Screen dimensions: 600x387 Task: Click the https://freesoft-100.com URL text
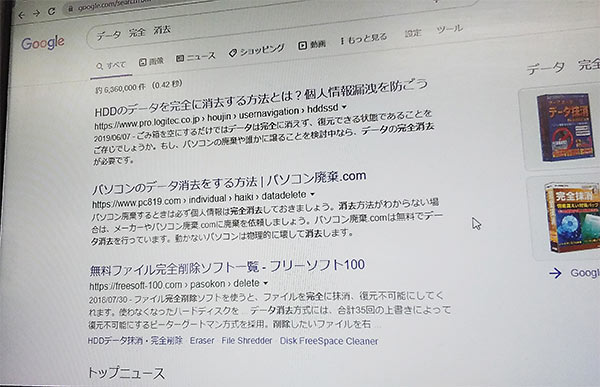click(136, 285)
